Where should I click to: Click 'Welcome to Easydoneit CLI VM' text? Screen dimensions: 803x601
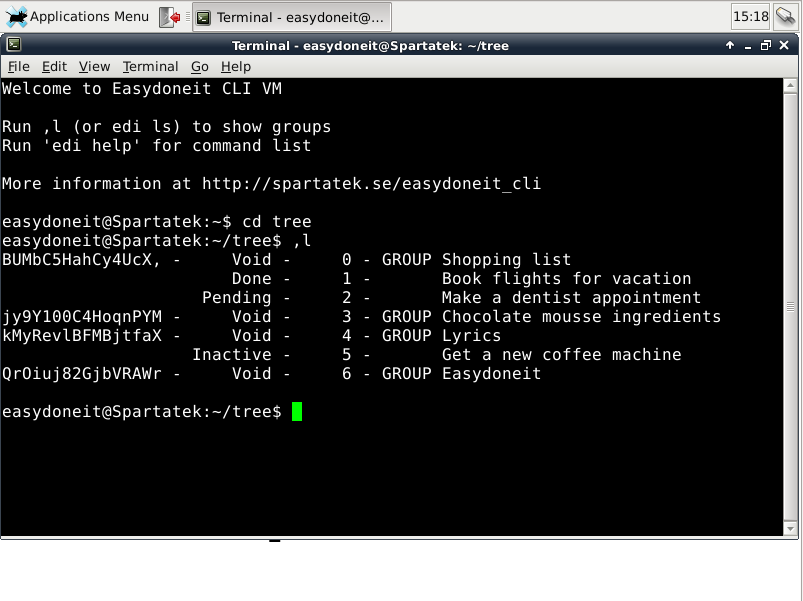[142, 89]
